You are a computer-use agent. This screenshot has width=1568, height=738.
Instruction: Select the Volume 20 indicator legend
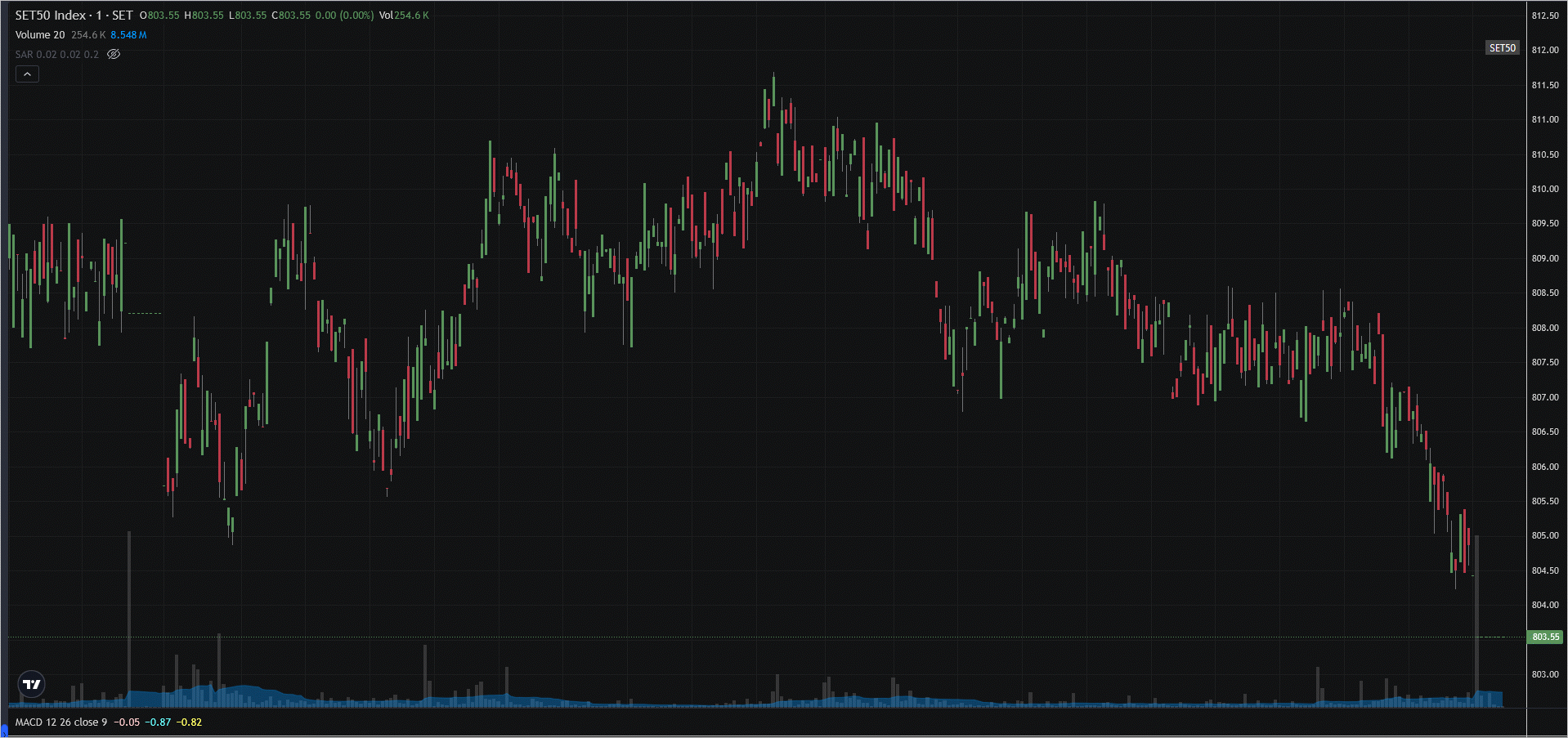[x=40, y=35]
